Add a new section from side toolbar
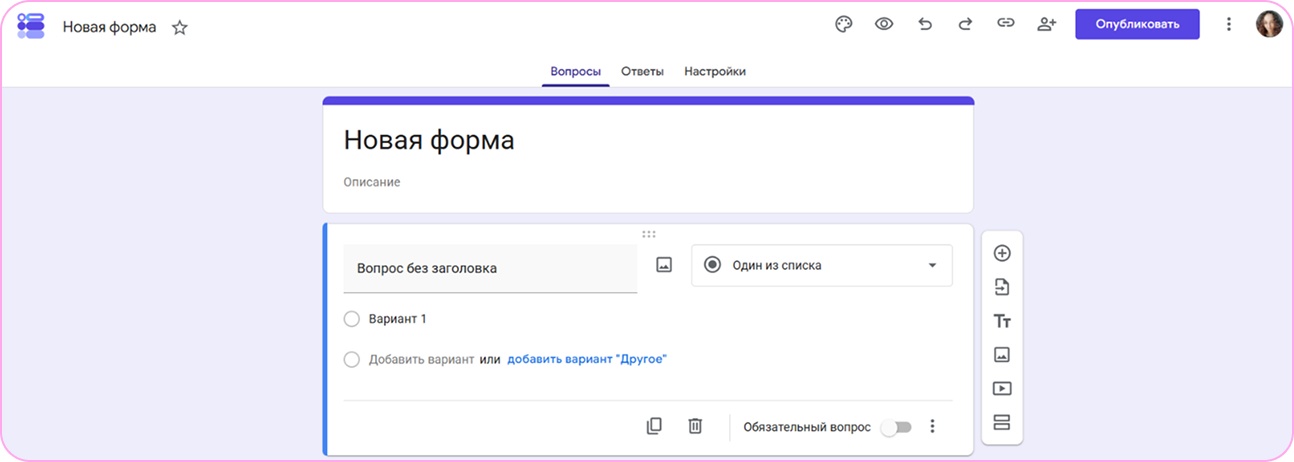The image size is (1294, 462). (x=1002, y=422)
